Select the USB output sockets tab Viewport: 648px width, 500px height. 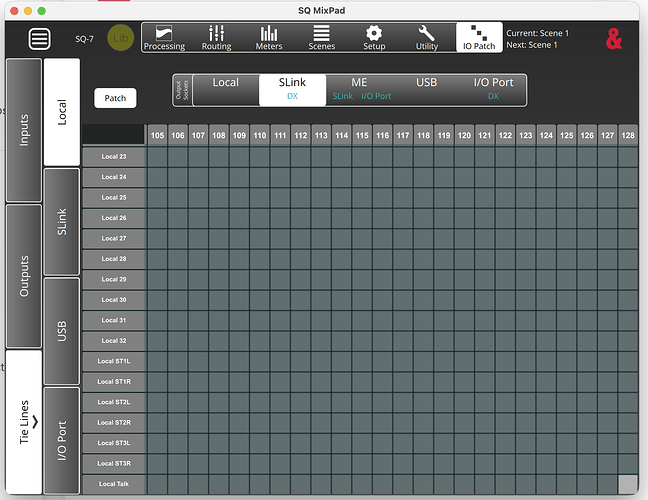click(x=426, y=90)
